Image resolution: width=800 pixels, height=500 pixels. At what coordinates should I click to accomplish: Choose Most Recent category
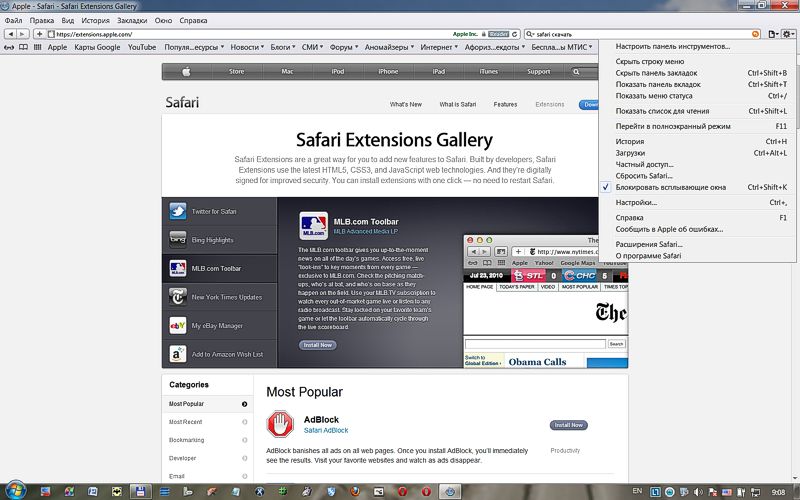(x=185, y=422)
